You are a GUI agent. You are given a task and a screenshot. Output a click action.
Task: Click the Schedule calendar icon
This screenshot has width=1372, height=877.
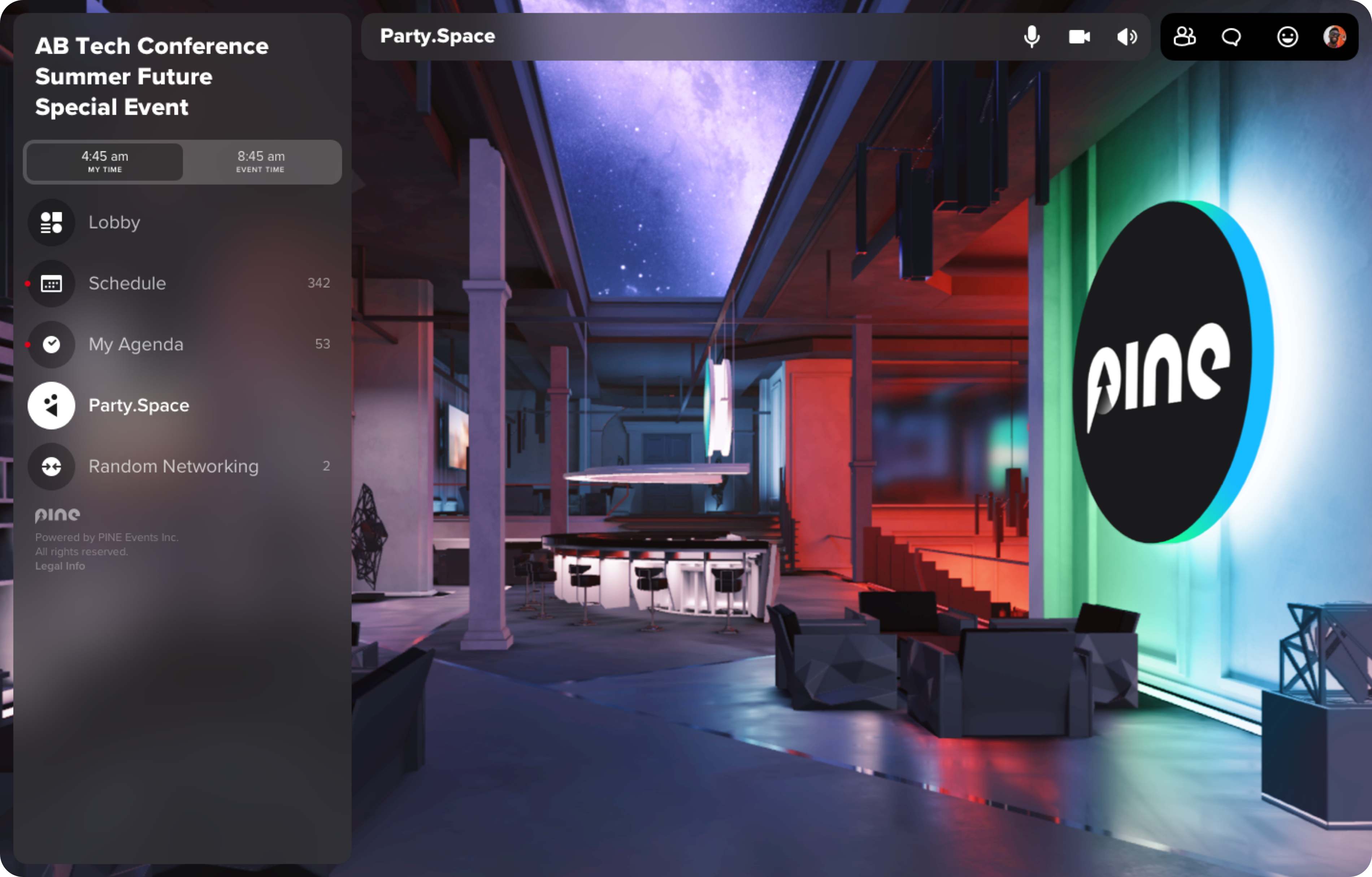click(51, 283)
